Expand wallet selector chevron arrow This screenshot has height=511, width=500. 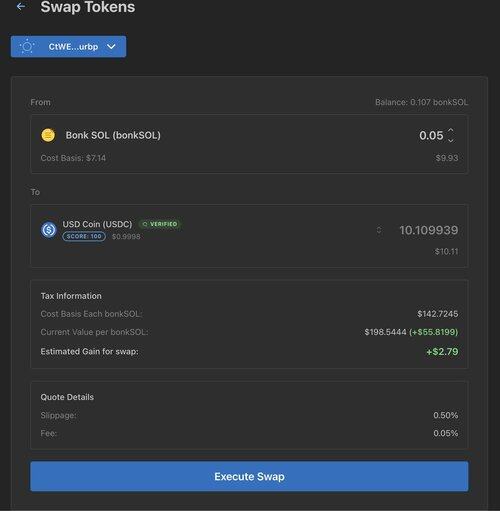111,47
